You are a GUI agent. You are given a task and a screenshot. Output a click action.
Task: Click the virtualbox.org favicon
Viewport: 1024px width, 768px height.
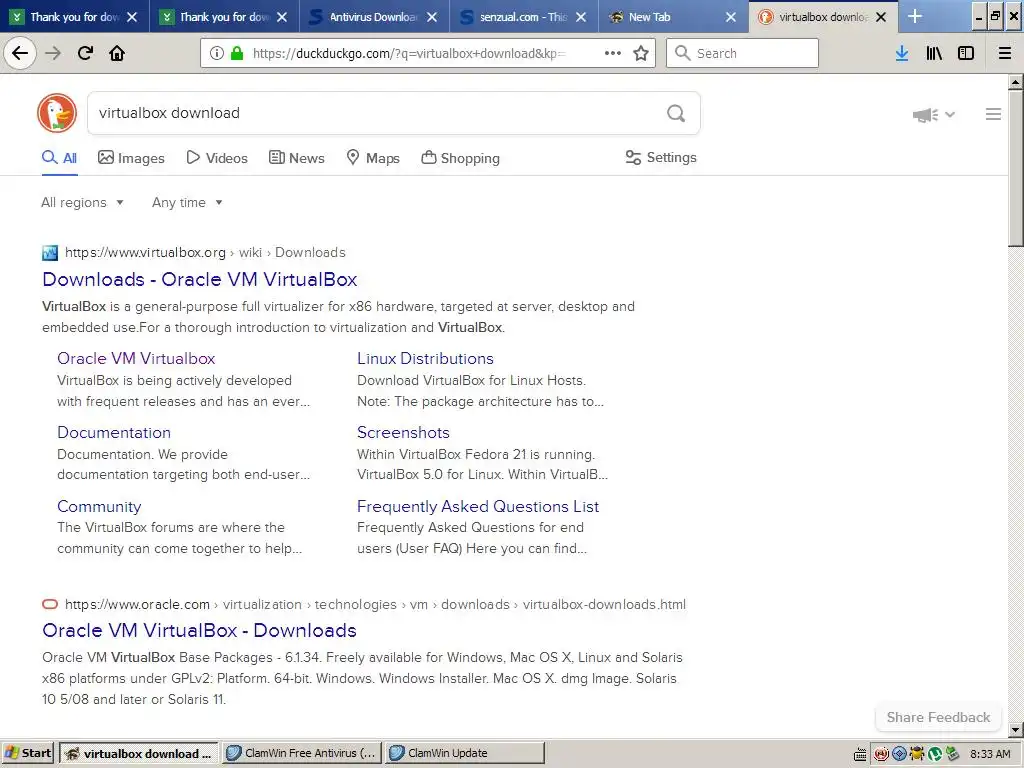pos(50,253)
